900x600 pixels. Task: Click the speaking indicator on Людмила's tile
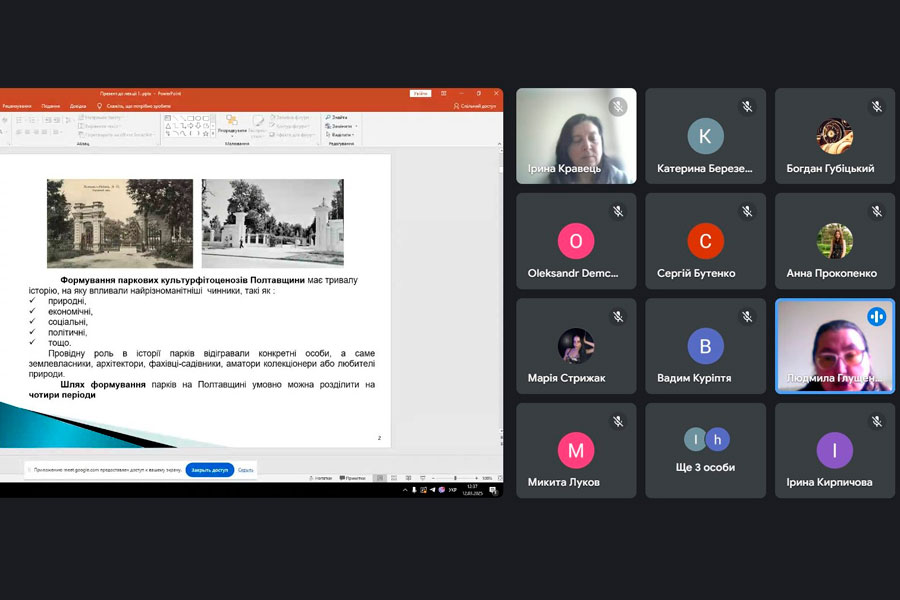877,317
